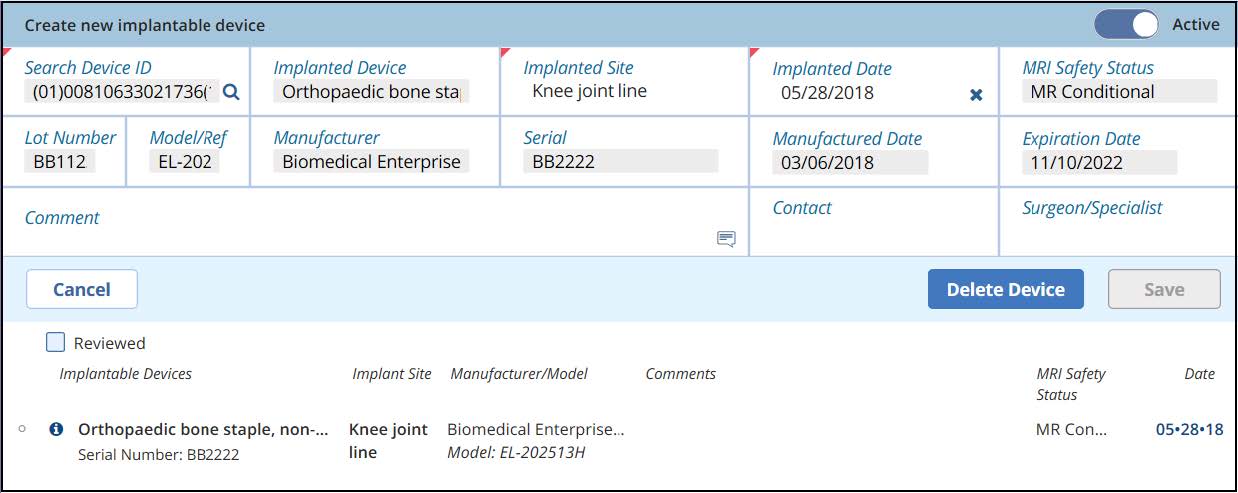Screen dimensions: 1238x493
Task: Select the radio circle beside the device row
Action: pos(22,429)
